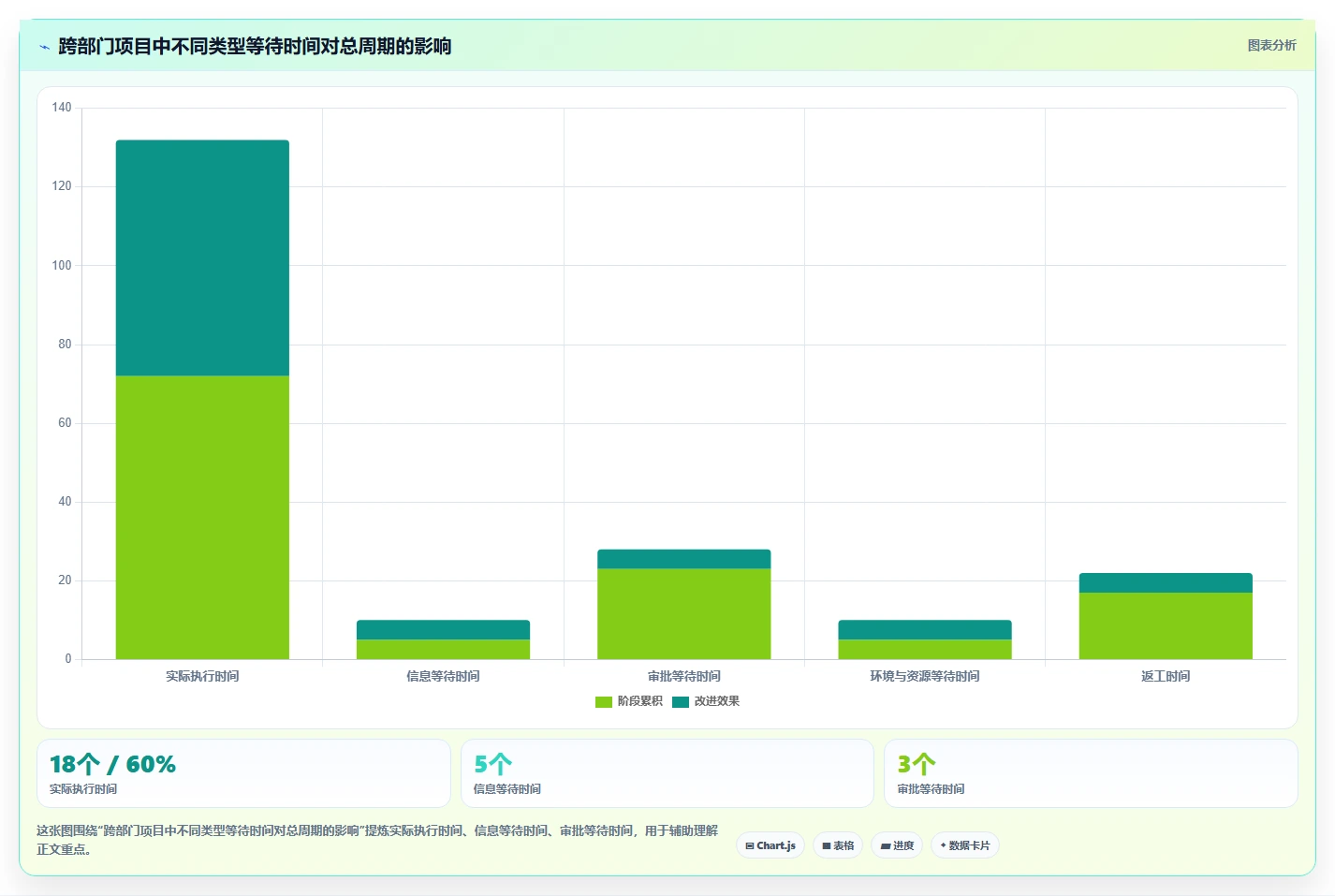Click the 100 y-axis tick label

pyautogui.click(x=62, y=265)
